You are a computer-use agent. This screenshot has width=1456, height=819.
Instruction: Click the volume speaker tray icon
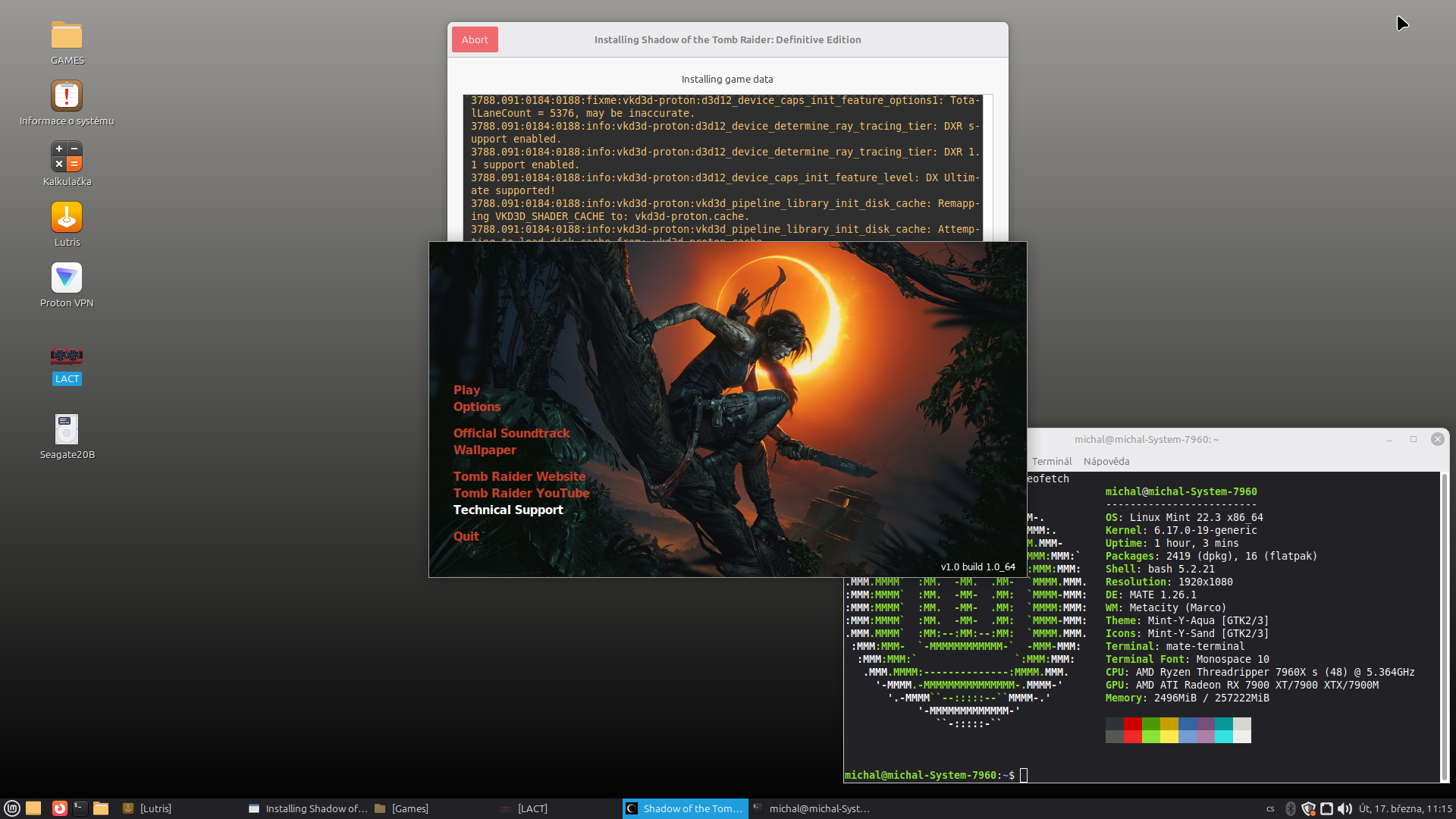tap(1345, 808)
